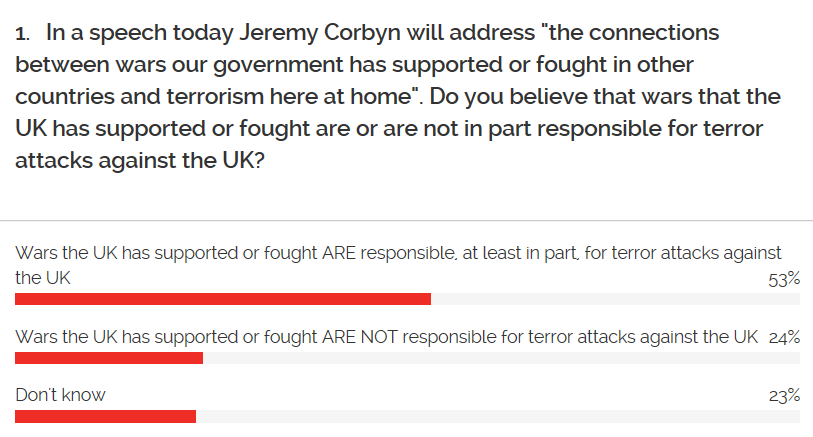The image size is (813, 437).
Task: Click the grey remainder of the 24% bar
Action: 501,358
